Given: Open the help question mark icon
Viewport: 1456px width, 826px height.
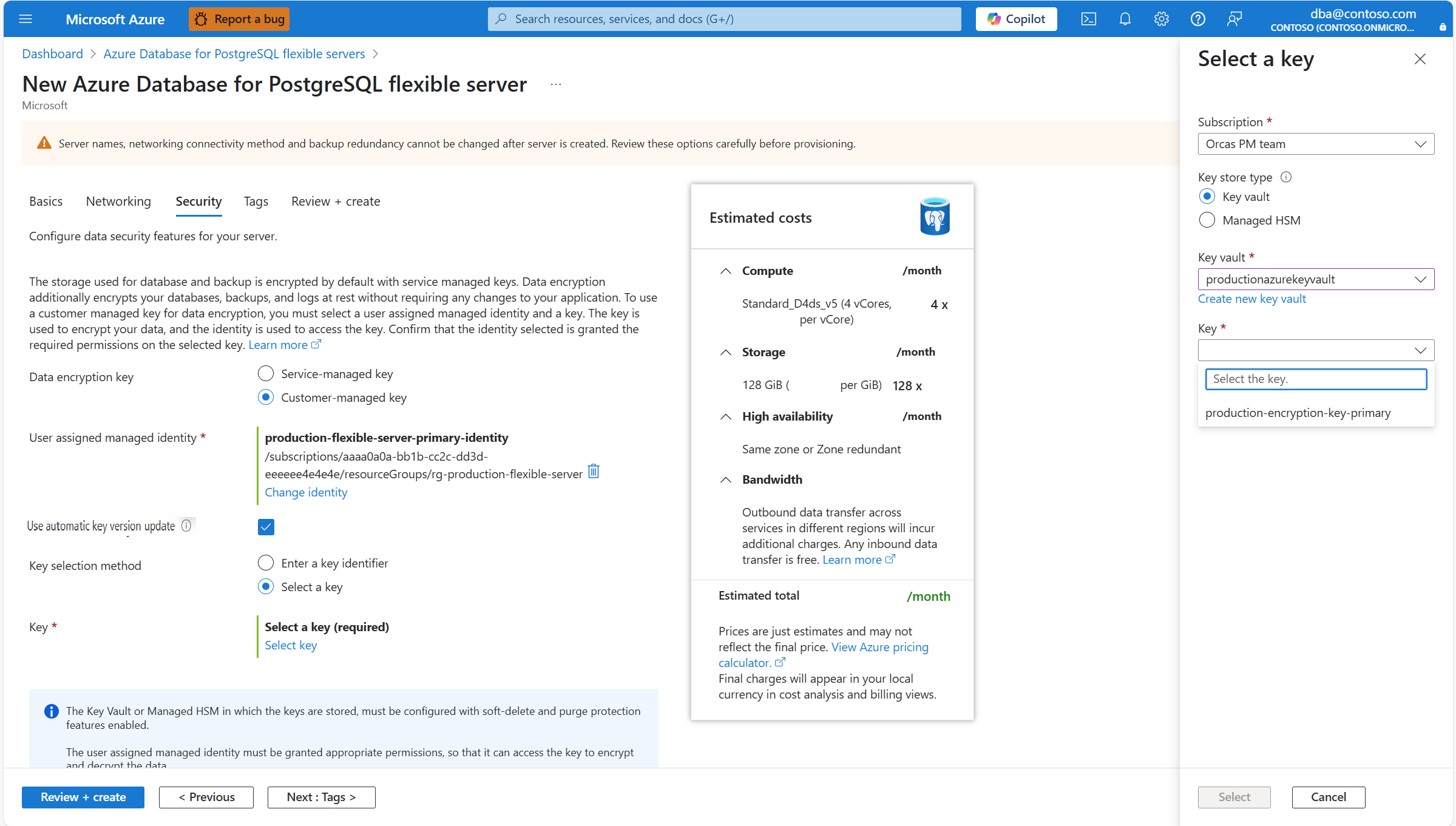Looking at the screenshot, I should click(x=1197, y=19).
